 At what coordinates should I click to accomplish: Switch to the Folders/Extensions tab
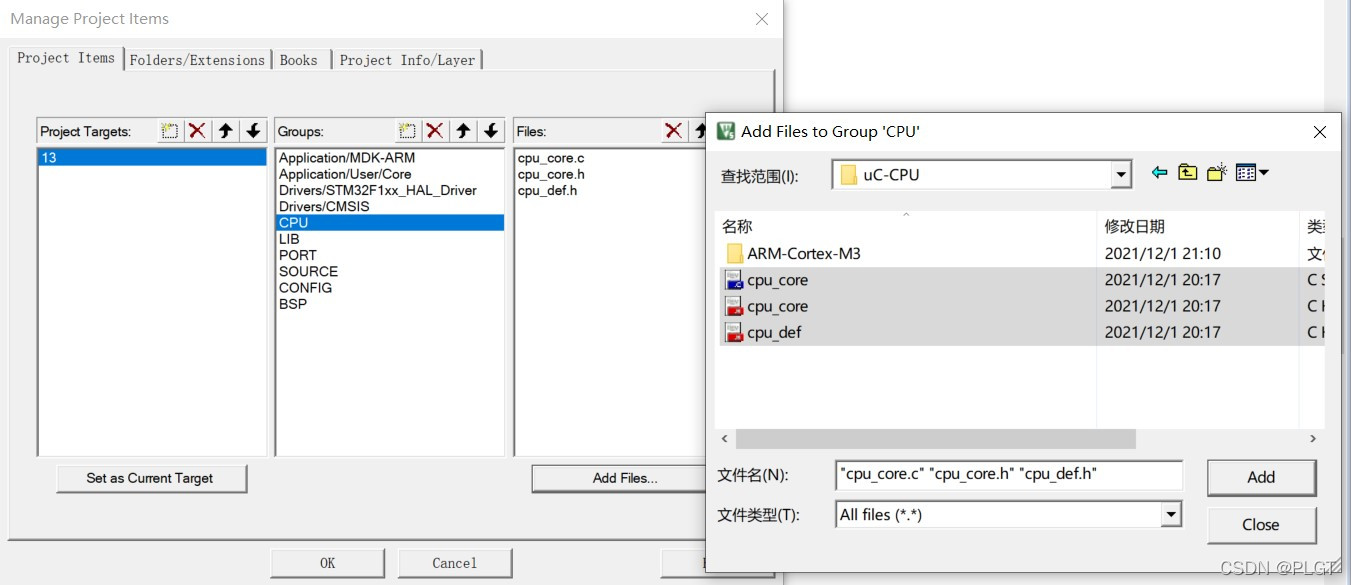point(197,59)
